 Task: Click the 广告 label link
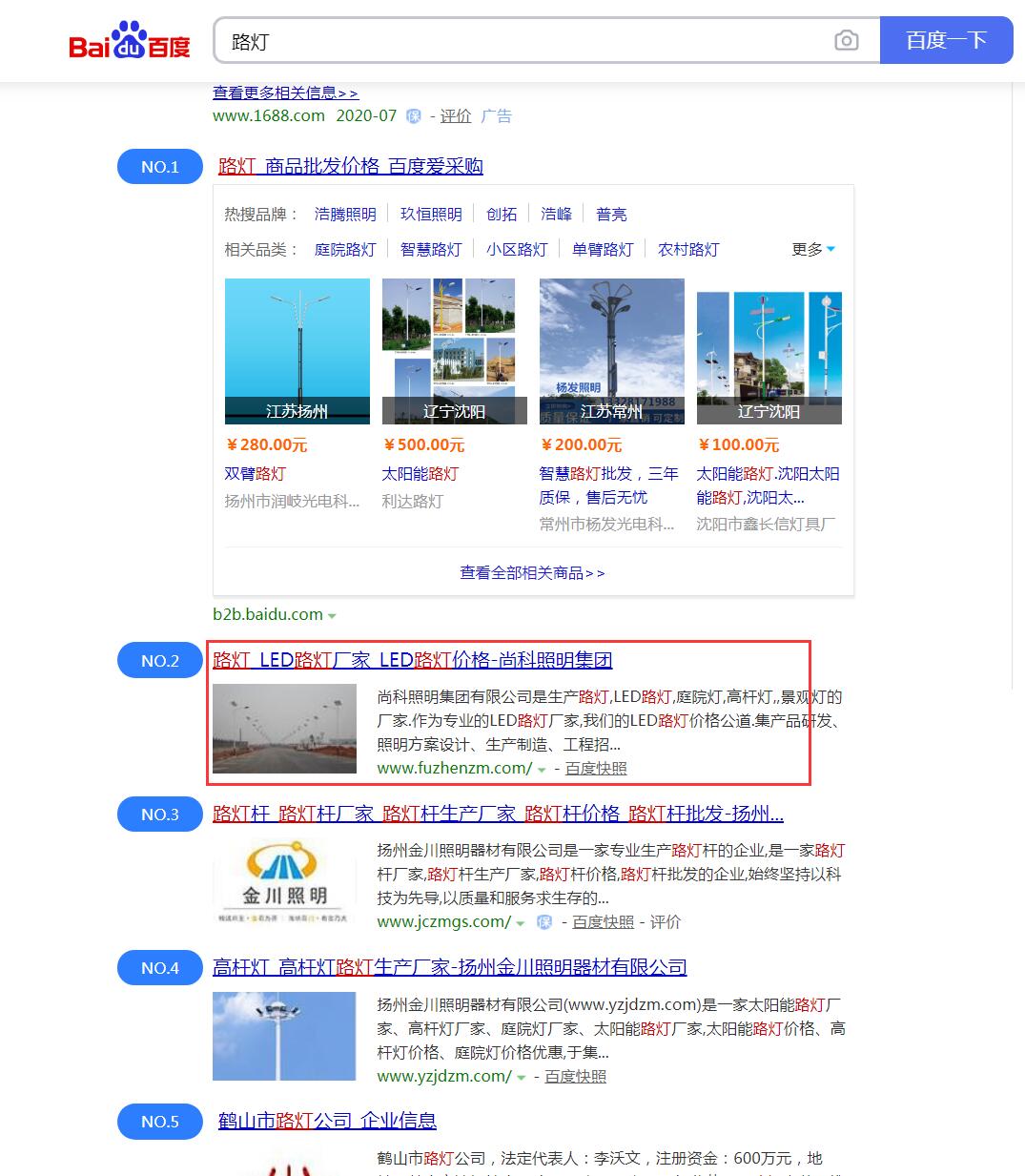(x=496, y=115)
